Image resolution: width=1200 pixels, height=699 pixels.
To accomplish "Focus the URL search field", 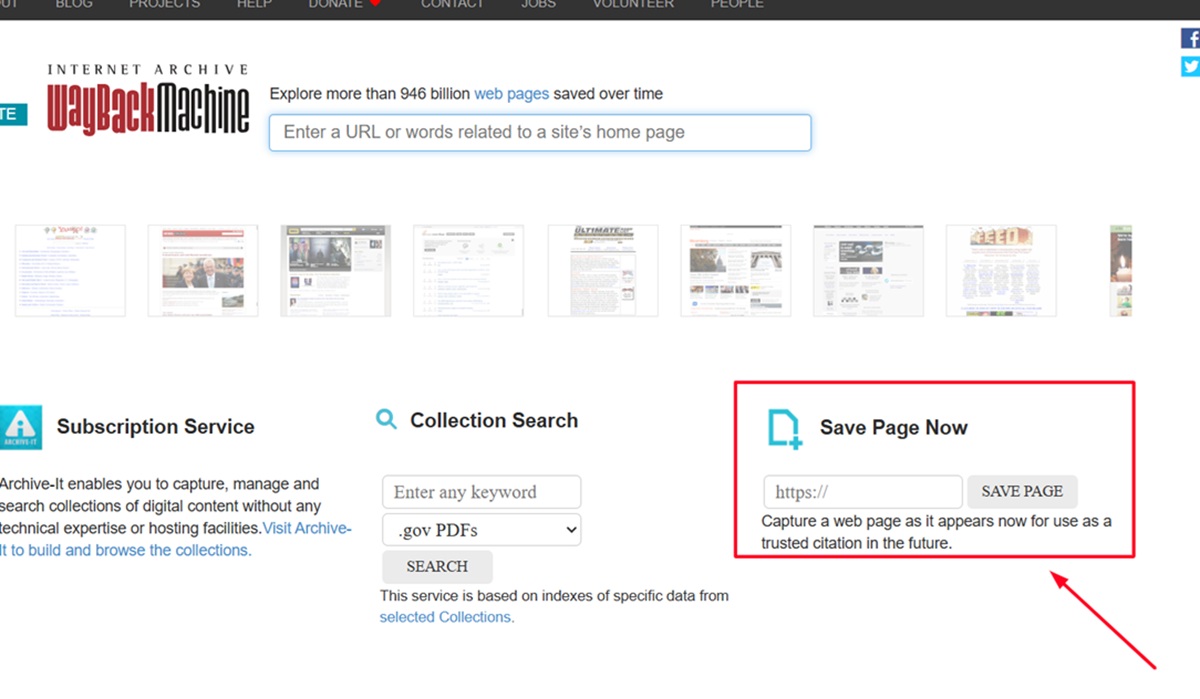I will 540,131.
